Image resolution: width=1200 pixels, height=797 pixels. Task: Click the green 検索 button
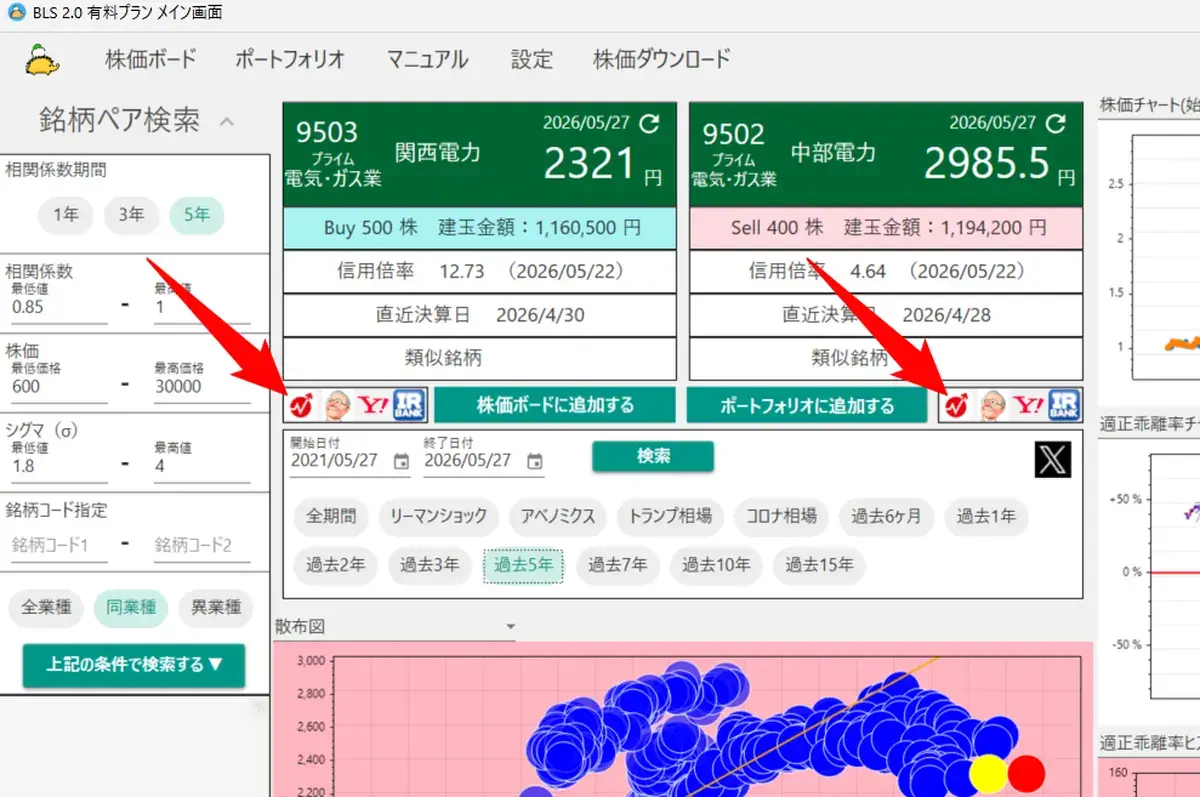pyautogui.click(x=653, y=456)
